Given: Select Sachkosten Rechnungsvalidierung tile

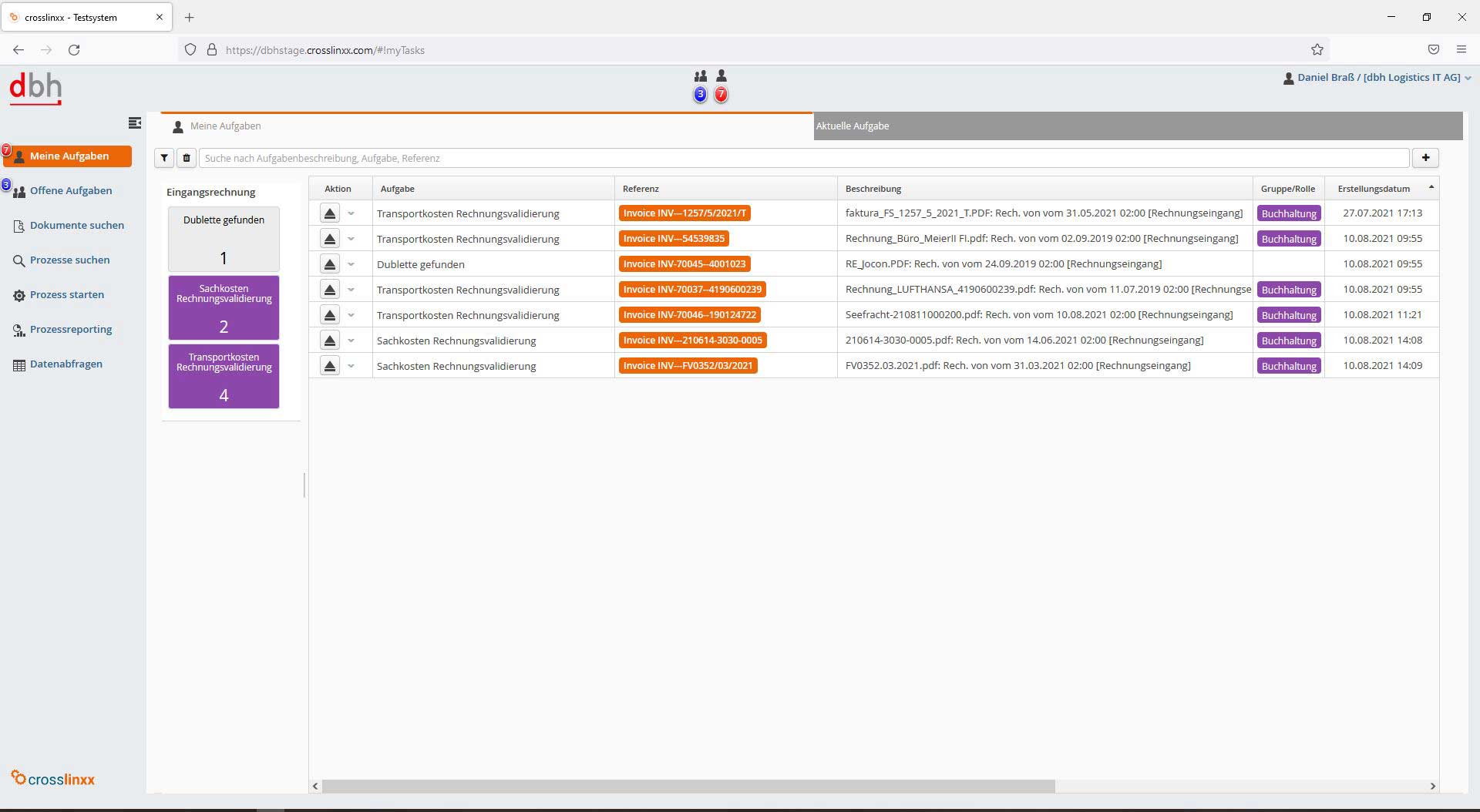Looking at the screenshot, I should (224, 307).
